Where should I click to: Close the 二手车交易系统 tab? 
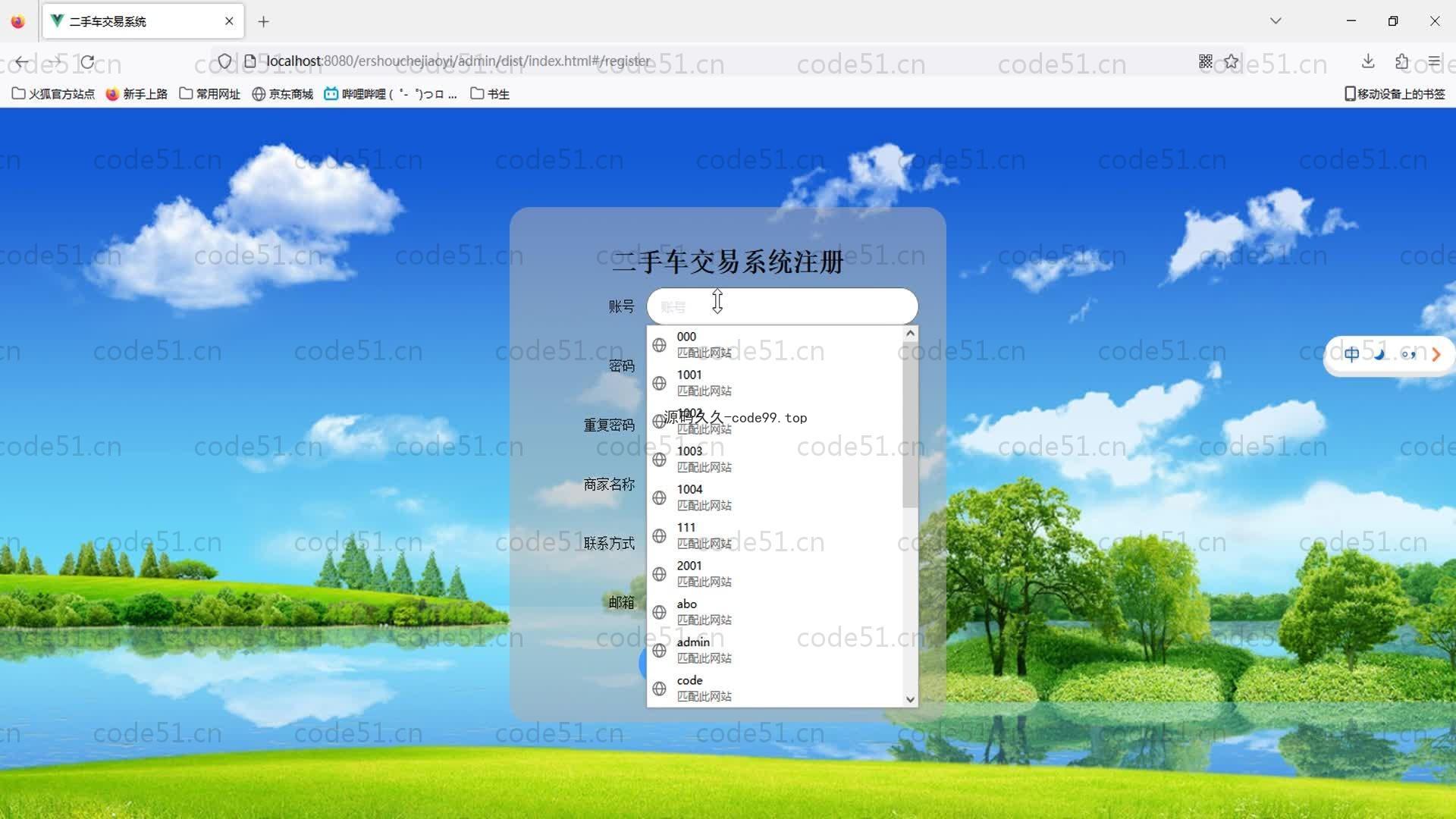click(x=229, y=21)
